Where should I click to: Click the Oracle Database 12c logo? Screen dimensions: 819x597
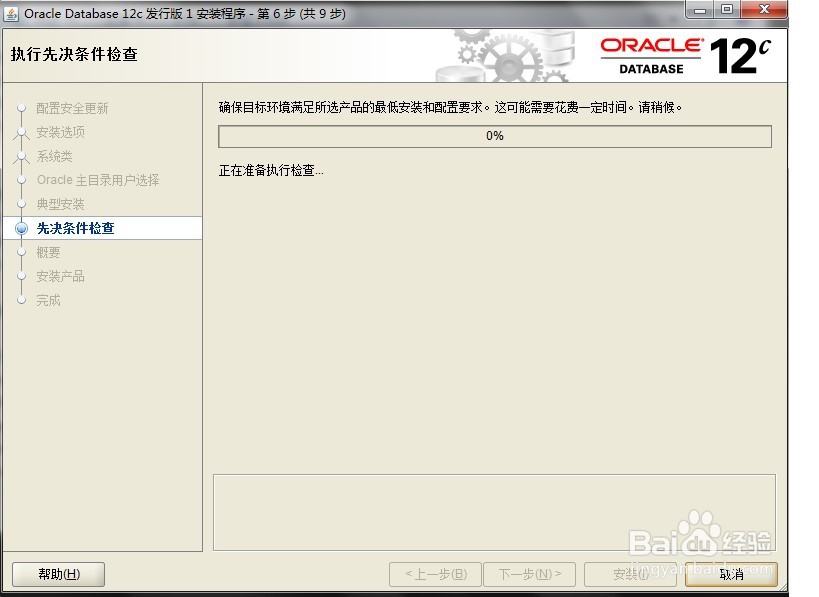(x=685, y=55)
